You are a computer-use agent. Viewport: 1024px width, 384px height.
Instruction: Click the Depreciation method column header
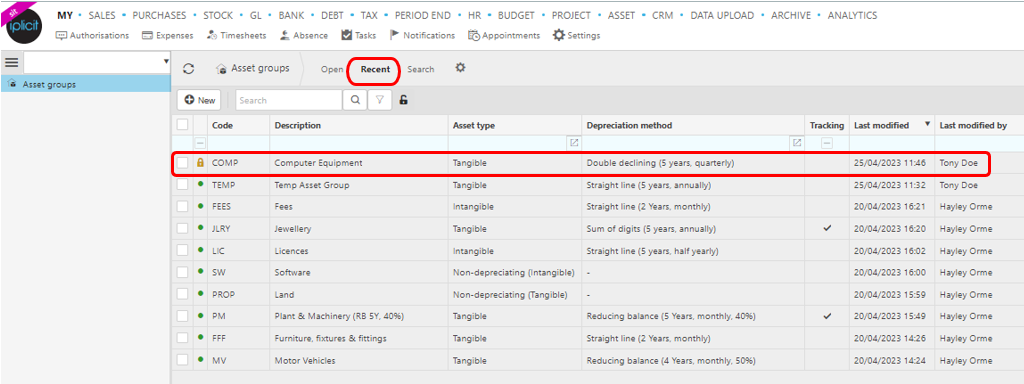(x=693, y=125)
